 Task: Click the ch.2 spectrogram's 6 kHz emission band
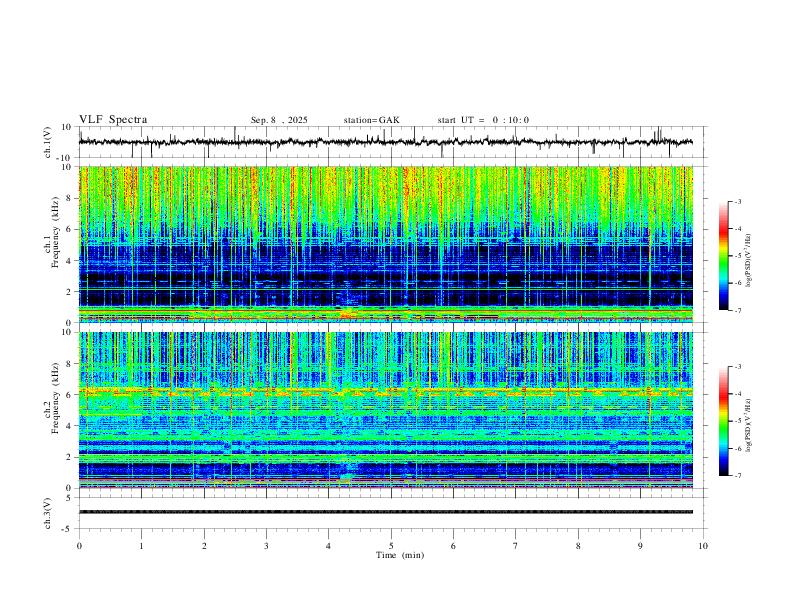click(386, 391)
